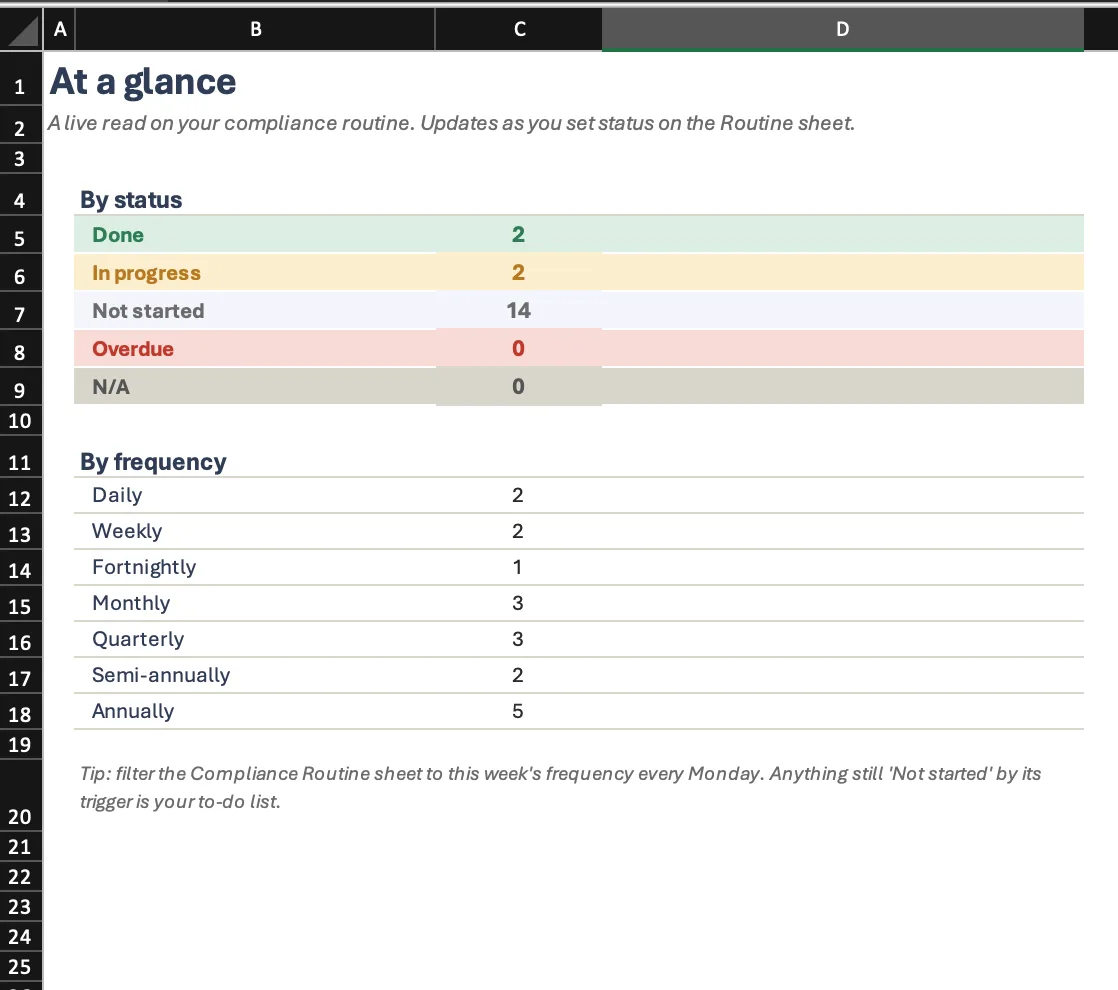Image resolution: width=1118 pixels, height=990 pixels.
Task: Select column A header
Action: pos(60,29)
